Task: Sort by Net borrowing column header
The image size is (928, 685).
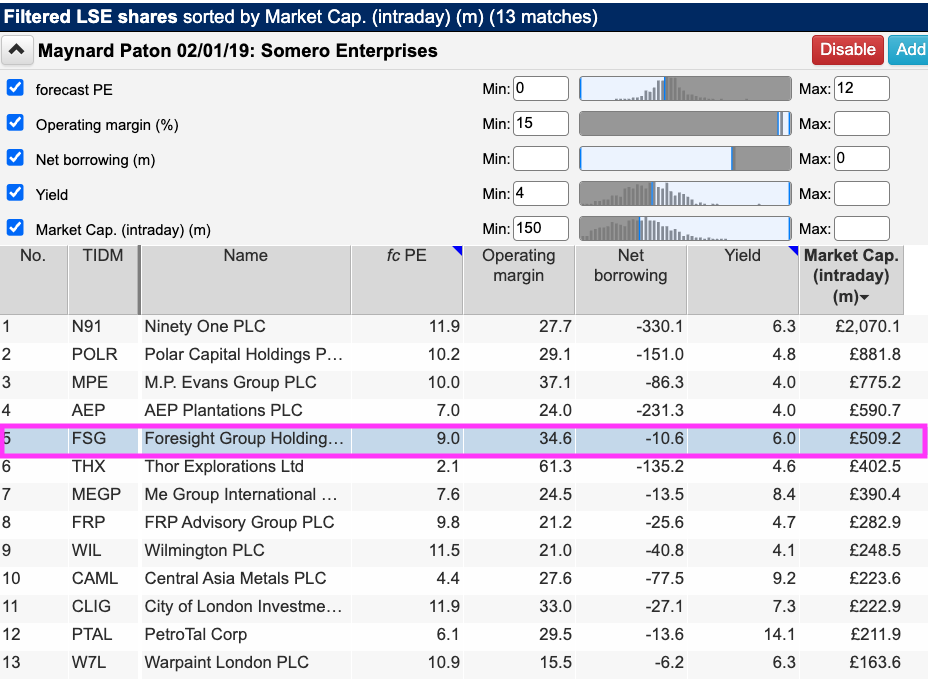Action: click(x=631, y=279)
